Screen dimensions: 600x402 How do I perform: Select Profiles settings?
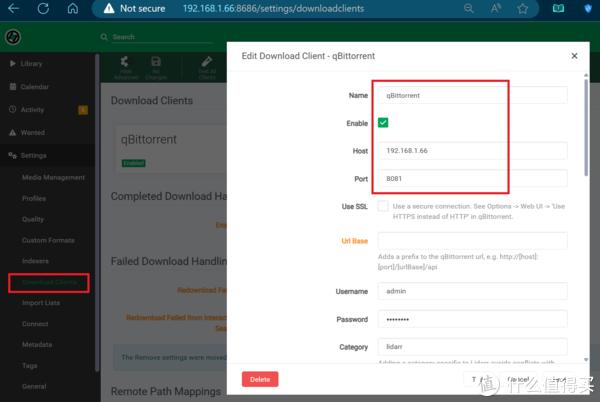pos(34,199)
